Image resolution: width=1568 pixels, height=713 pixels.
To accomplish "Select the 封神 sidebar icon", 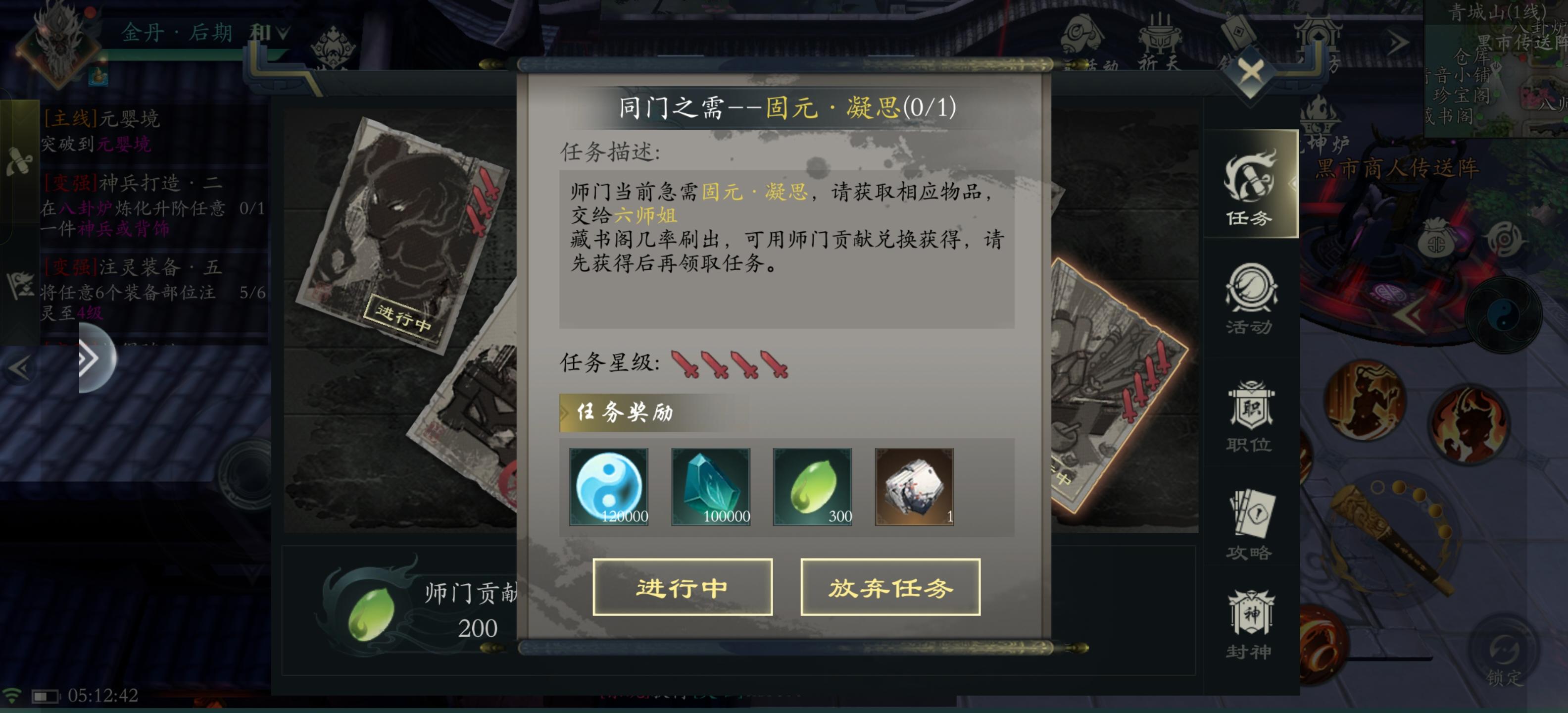I will [1250, 625].
